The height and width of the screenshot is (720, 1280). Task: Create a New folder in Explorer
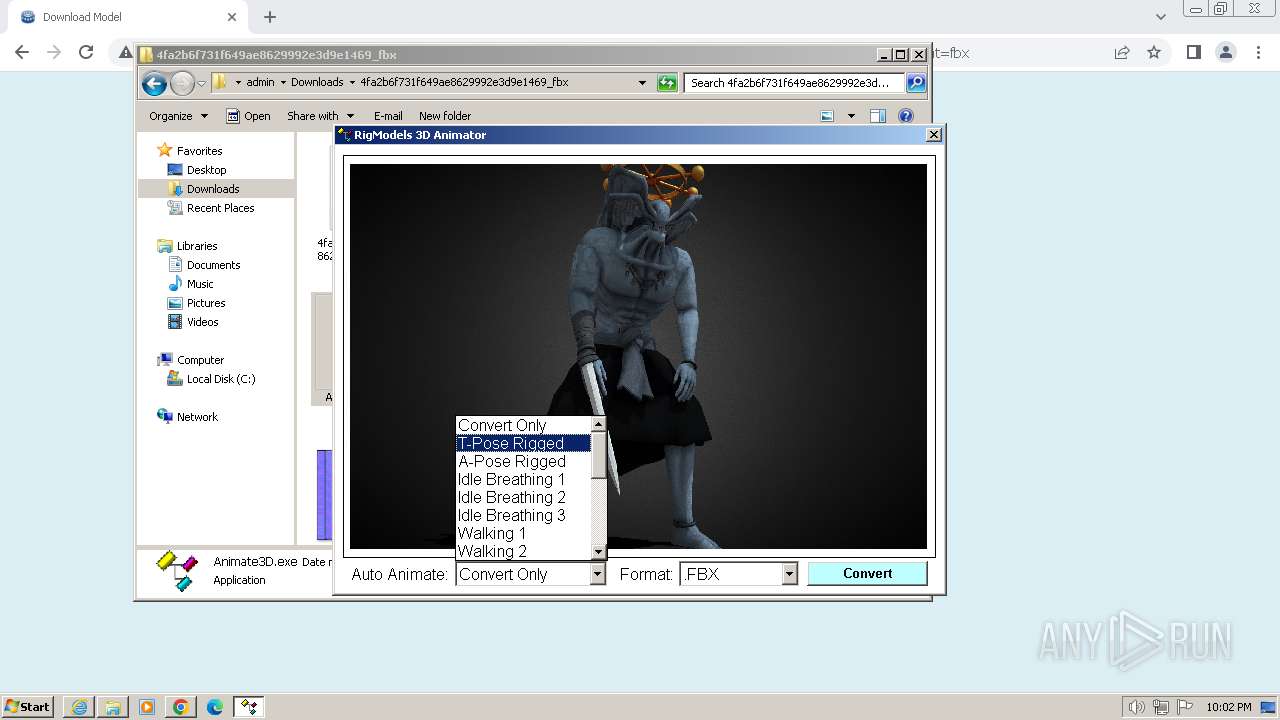tap(445, 116)
